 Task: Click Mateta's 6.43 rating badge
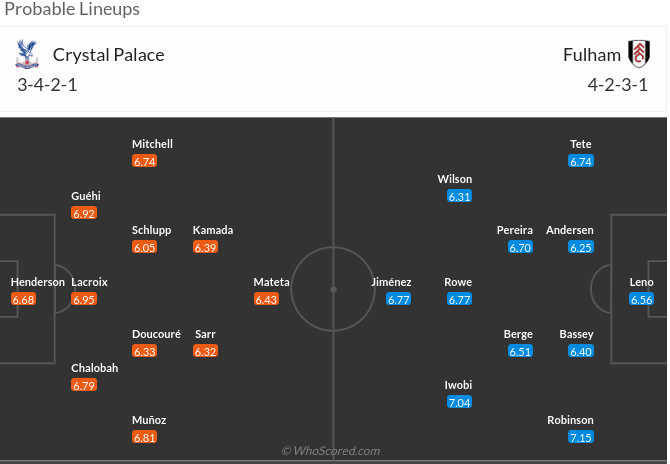pyautogui.click(x=266, y=299)
